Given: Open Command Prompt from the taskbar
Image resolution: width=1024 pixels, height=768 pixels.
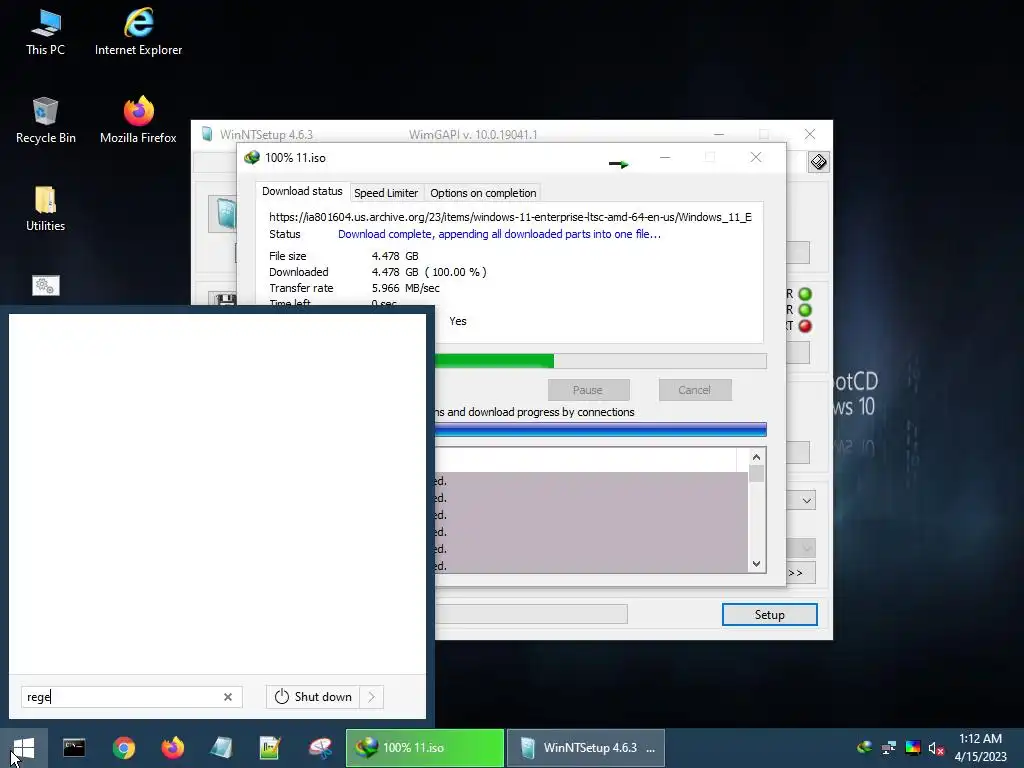Looking at the screenshot, I should click(x=74, y=748).
